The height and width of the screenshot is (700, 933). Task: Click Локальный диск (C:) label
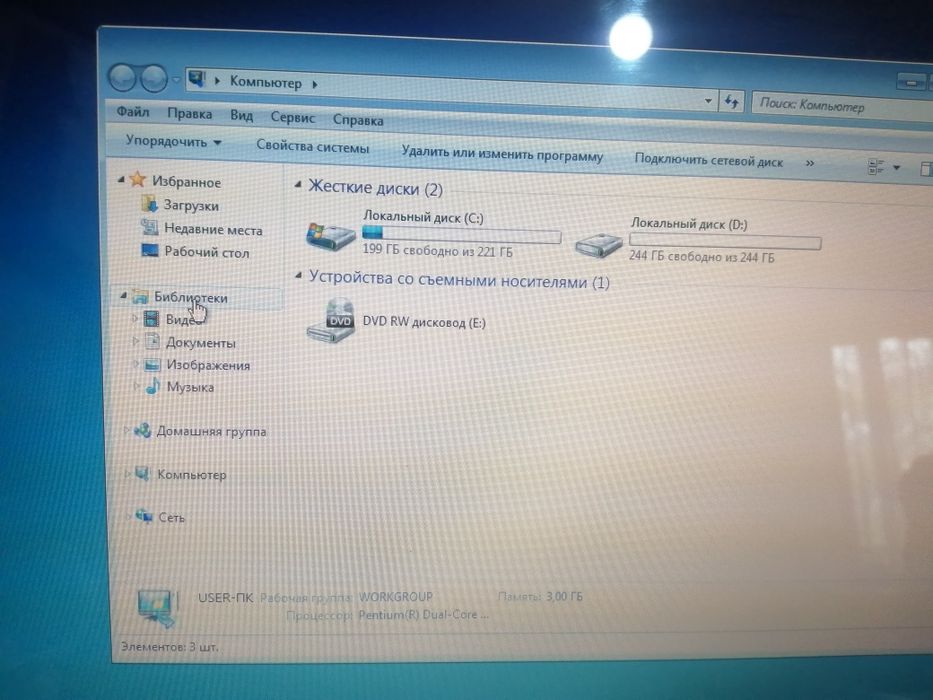pos(423,217)
